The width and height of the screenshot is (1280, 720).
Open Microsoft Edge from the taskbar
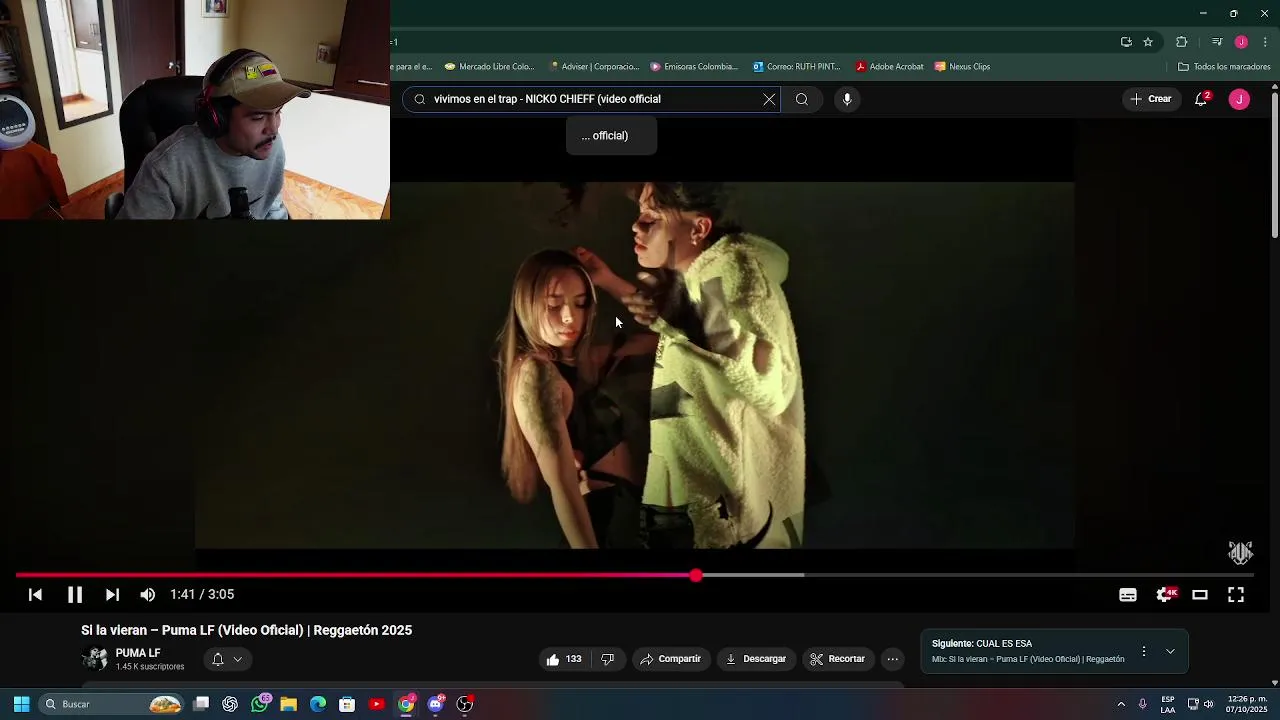click(318, 704)
